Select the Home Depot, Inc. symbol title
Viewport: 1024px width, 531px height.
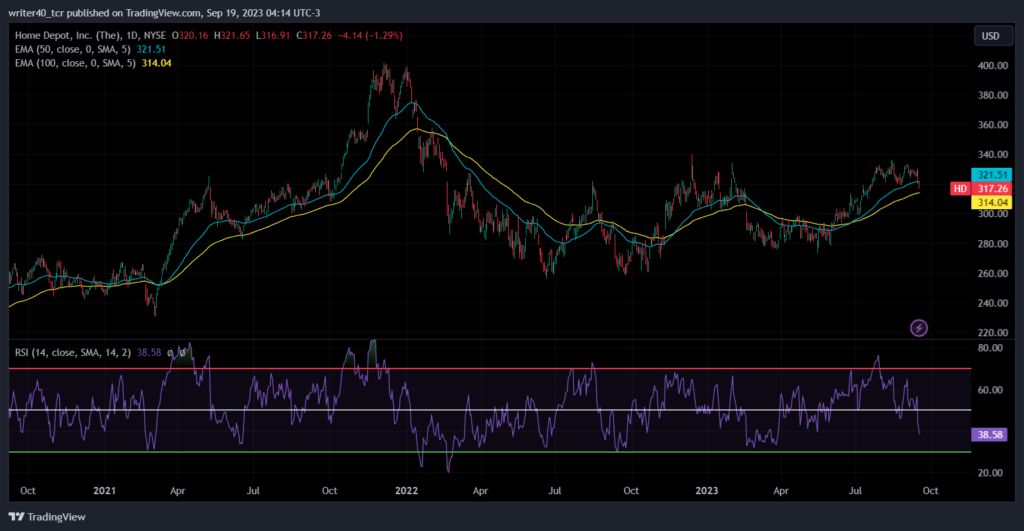pyautogui.click(x=90, y=35)
